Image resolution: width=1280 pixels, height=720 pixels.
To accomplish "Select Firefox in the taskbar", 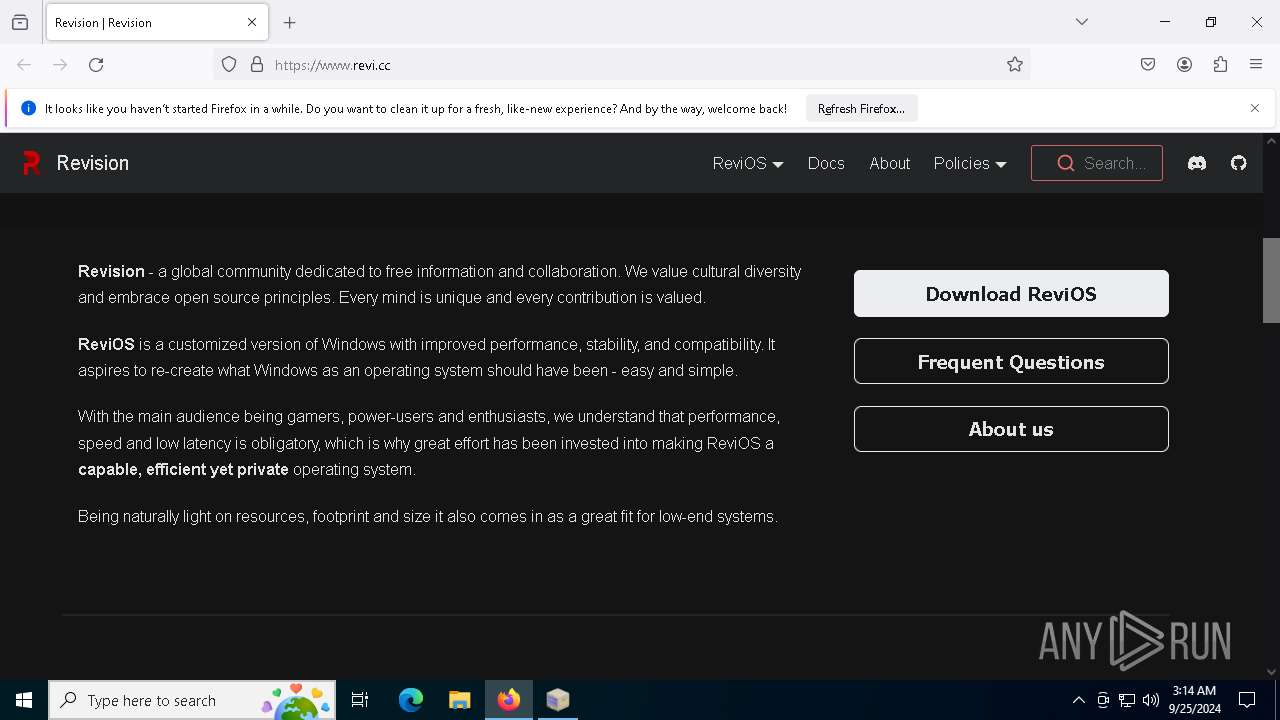I will [x=508, y=700].
